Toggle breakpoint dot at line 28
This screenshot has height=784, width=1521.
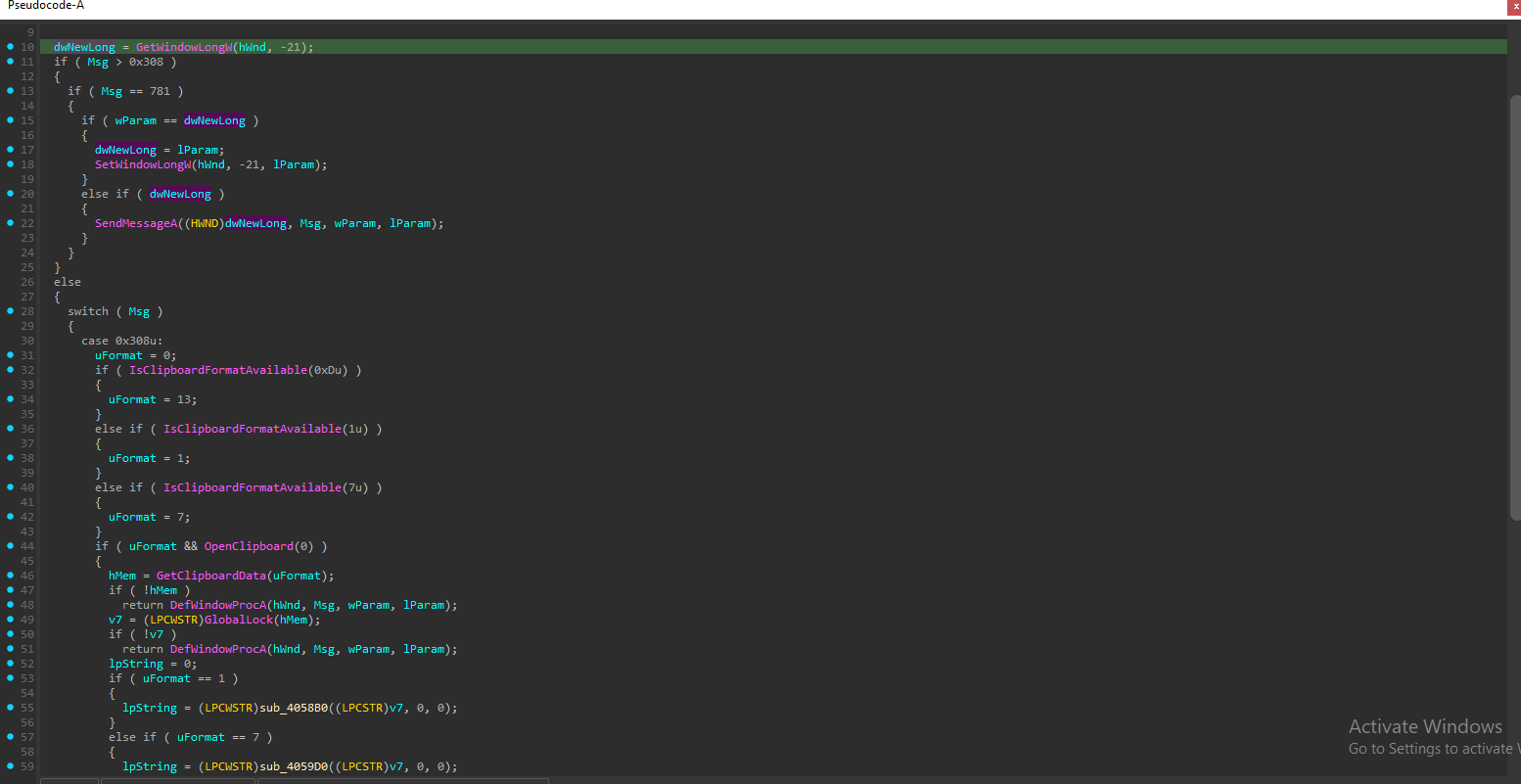point(10,311)
